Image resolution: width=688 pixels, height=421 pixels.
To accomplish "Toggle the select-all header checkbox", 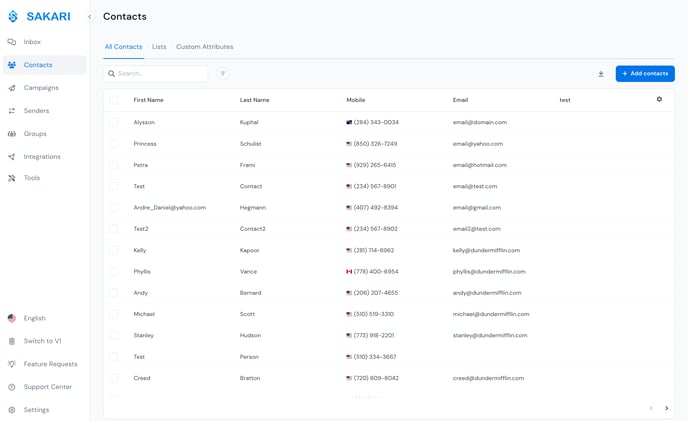I will (114, 100).
